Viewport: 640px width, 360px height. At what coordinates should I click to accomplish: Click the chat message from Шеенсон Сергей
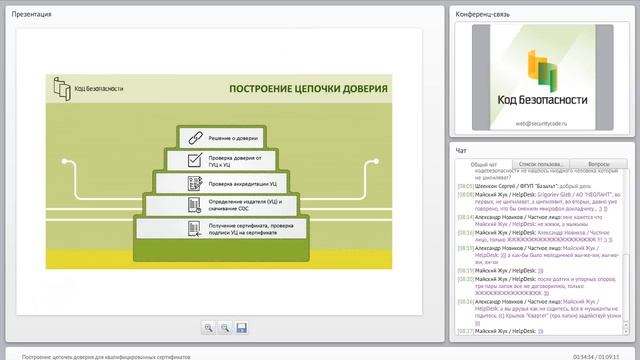pyautogui.click(x=524, y=186)
